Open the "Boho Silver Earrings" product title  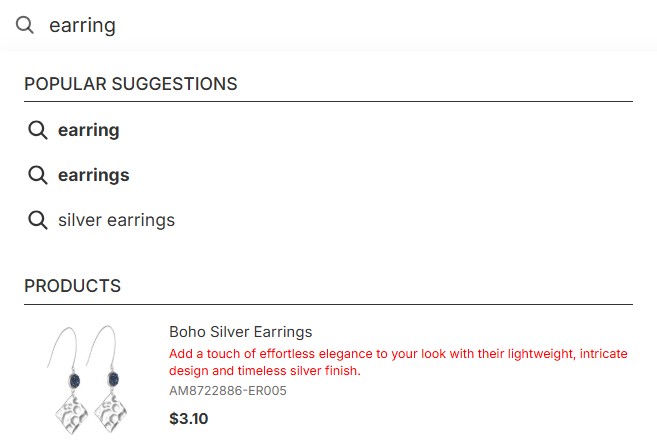click(x=240, y=332)
